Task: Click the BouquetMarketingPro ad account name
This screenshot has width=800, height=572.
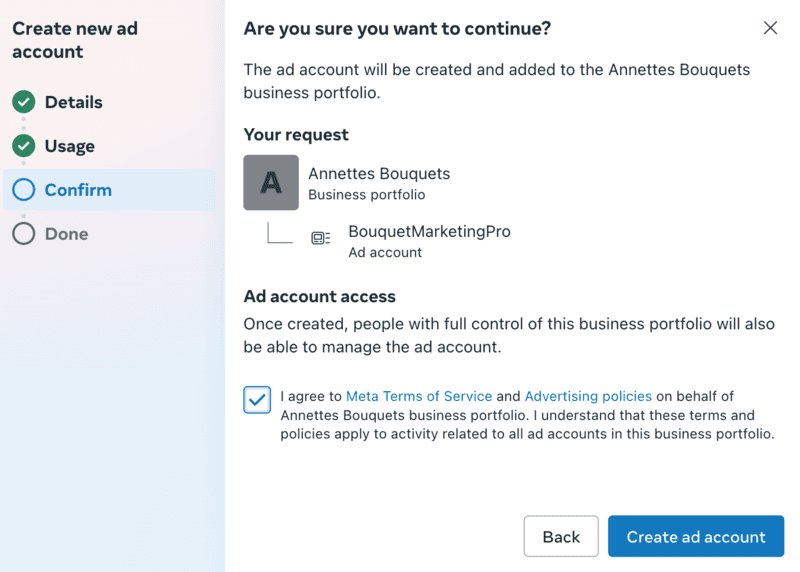Action: coord(429,232)
